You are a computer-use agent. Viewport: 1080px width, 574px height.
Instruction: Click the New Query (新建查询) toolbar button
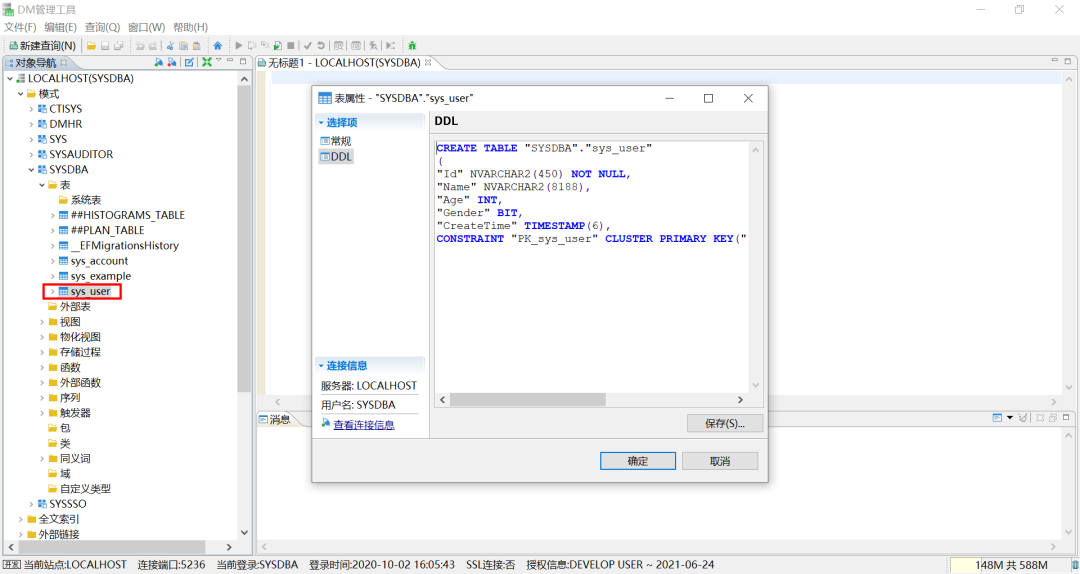tap(42, 45)
